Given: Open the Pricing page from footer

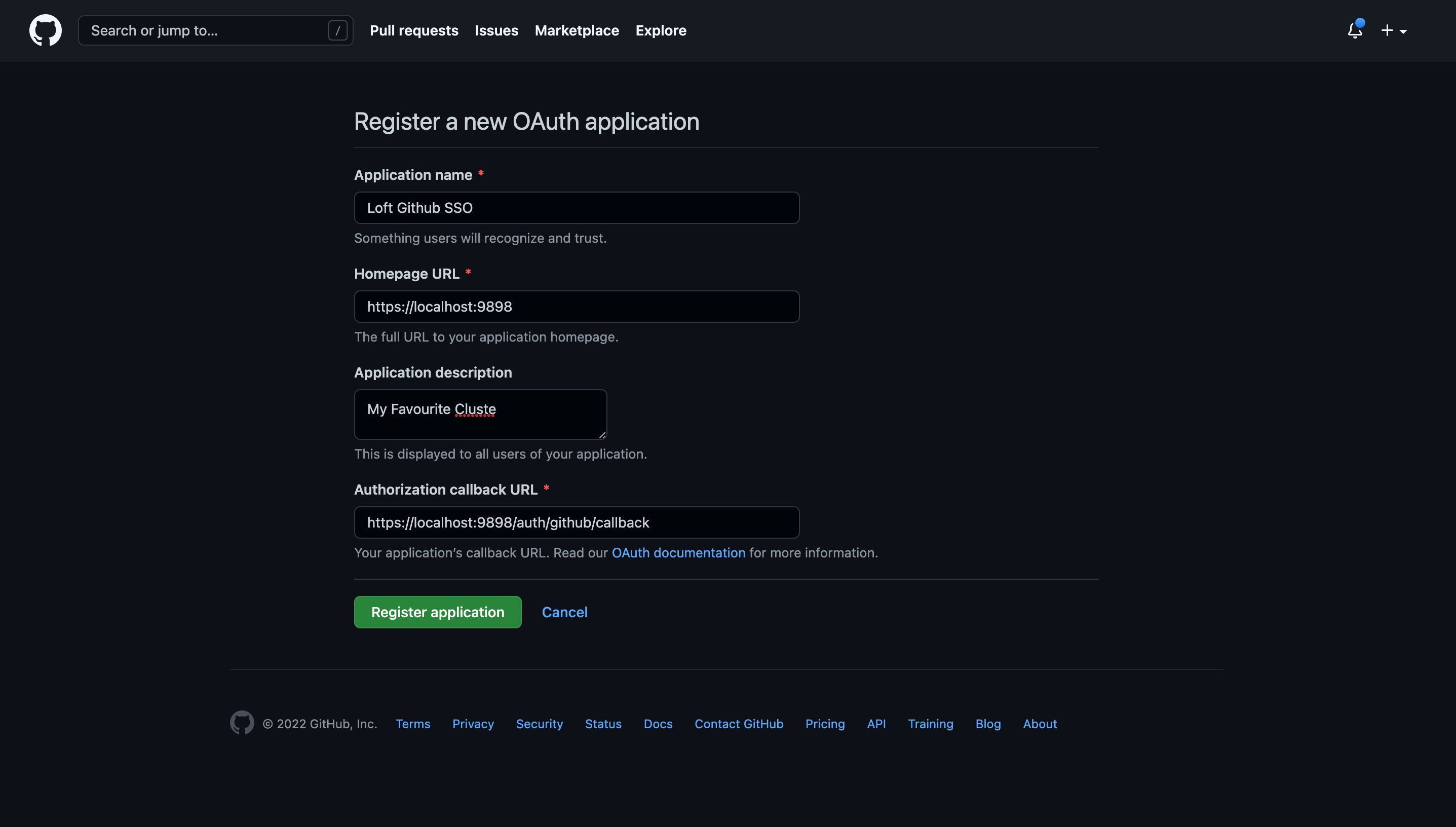Looking at the screenshot, I should point(825,724).
